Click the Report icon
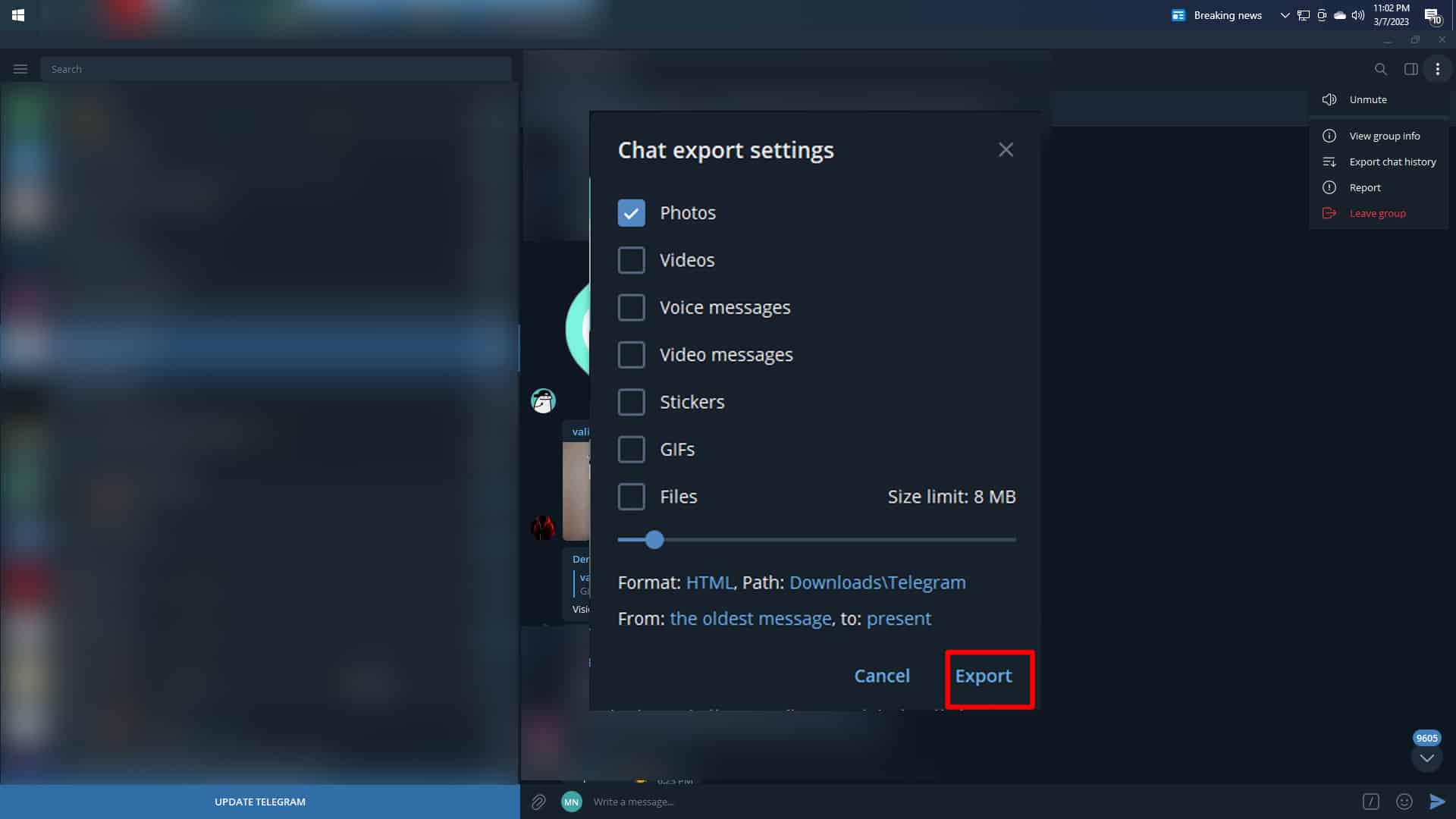The width and height of the screenshot is (1456, 819). click(x=1329, y=187)
